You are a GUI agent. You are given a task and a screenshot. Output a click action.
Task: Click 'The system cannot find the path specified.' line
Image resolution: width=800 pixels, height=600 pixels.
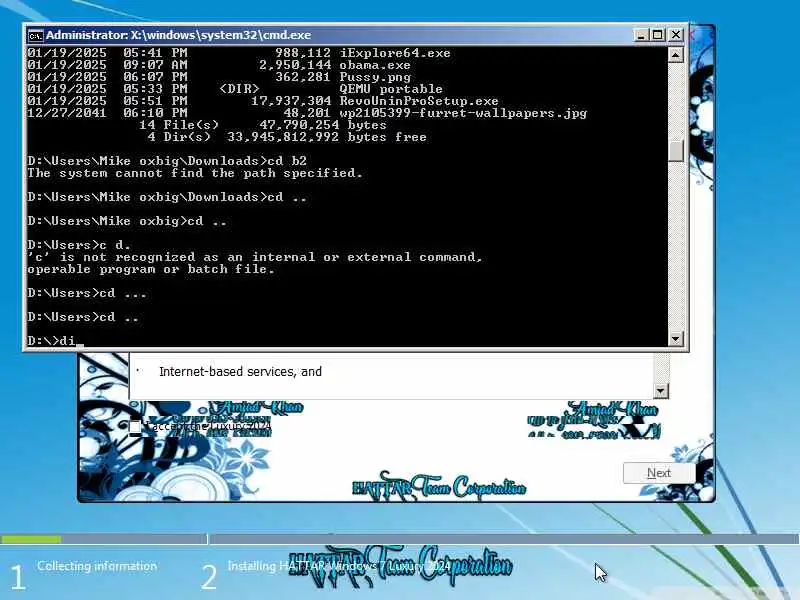pos(195,173)
